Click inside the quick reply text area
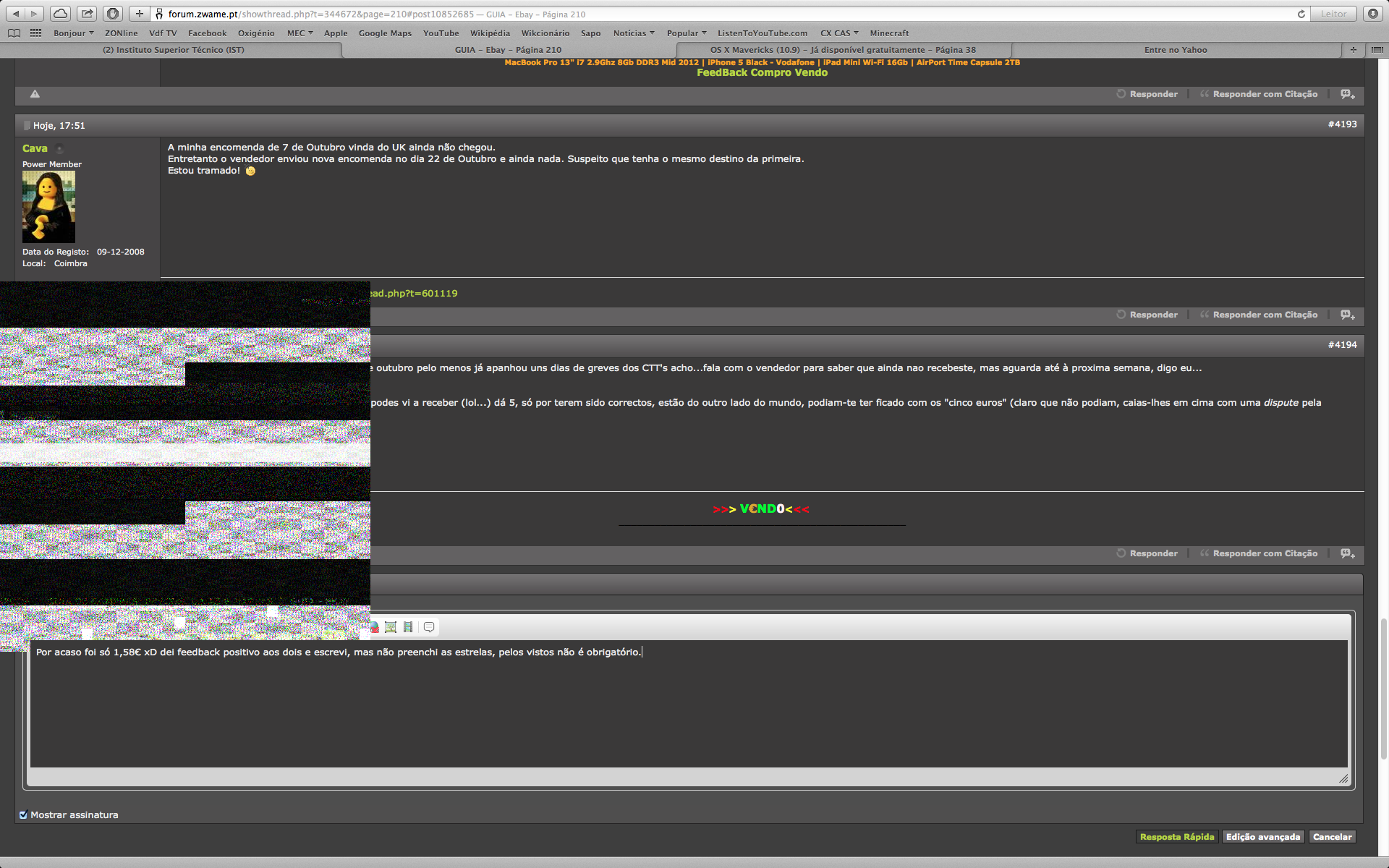Viewport: 1389px width, 868px height. [687, 709]
